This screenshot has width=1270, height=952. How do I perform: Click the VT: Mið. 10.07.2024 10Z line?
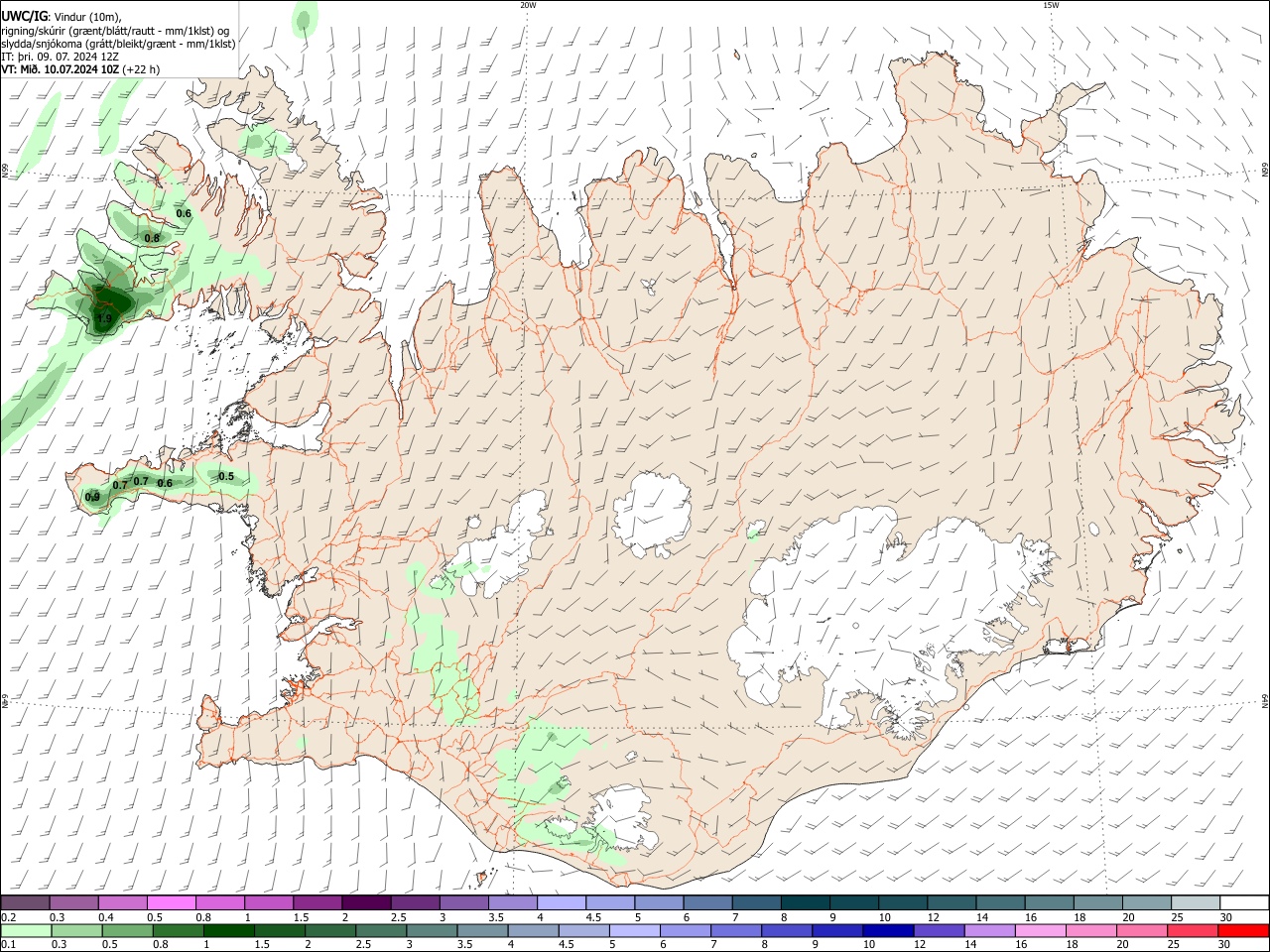click(x=80, y=69)
